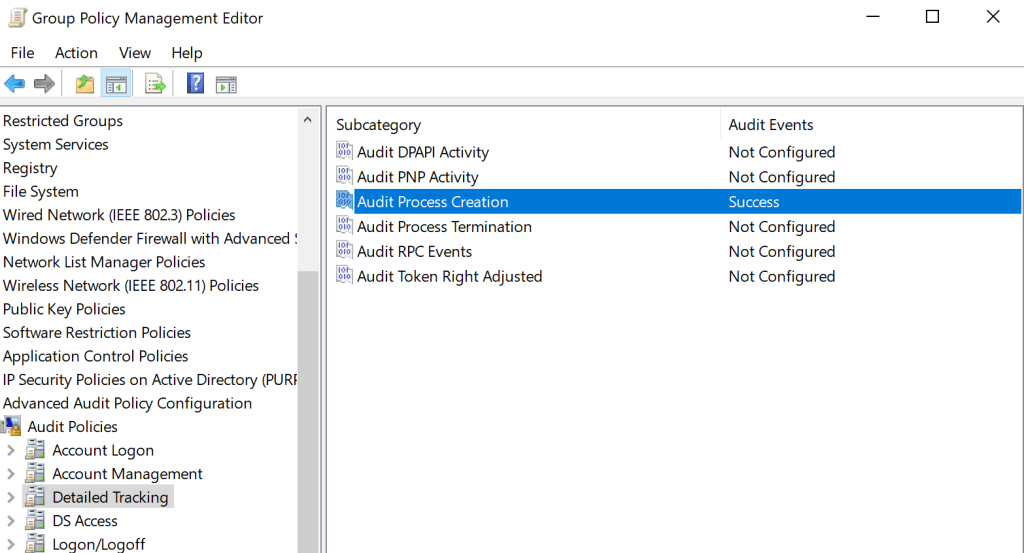Click the Audit DPAPI Activity policy icon
Screen dimensions: 1024x553
(x=345, y=152)
